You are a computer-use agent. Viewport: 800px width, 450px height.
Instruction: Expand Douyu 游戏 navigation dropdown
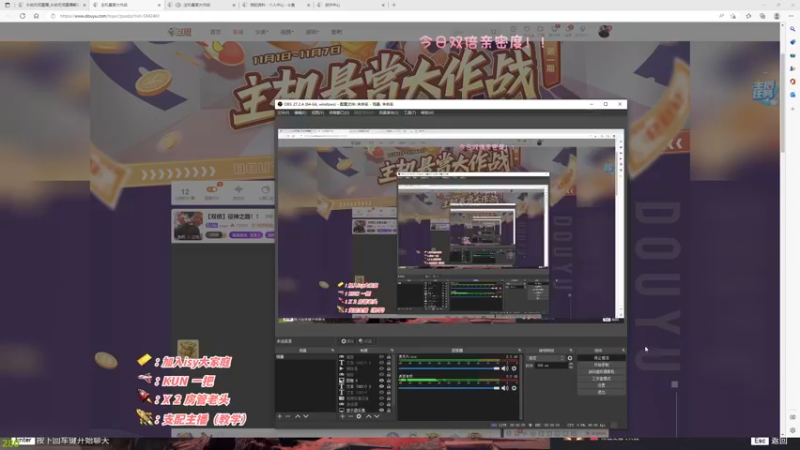(x=312, y=32)
